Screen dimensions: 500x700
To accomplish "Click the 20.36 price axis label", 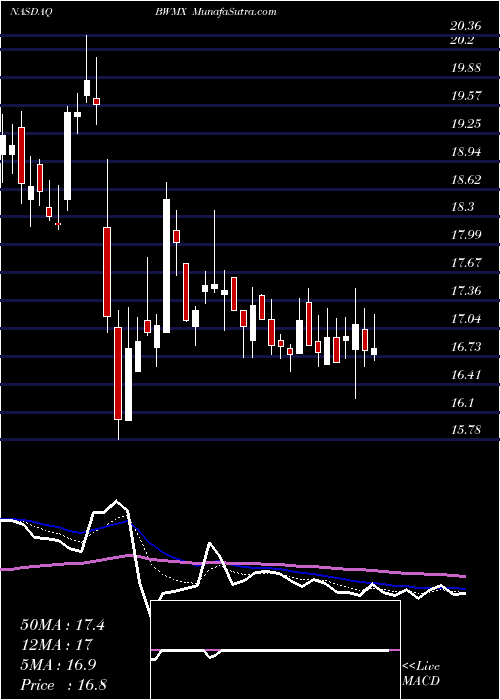I will [466, 27].
